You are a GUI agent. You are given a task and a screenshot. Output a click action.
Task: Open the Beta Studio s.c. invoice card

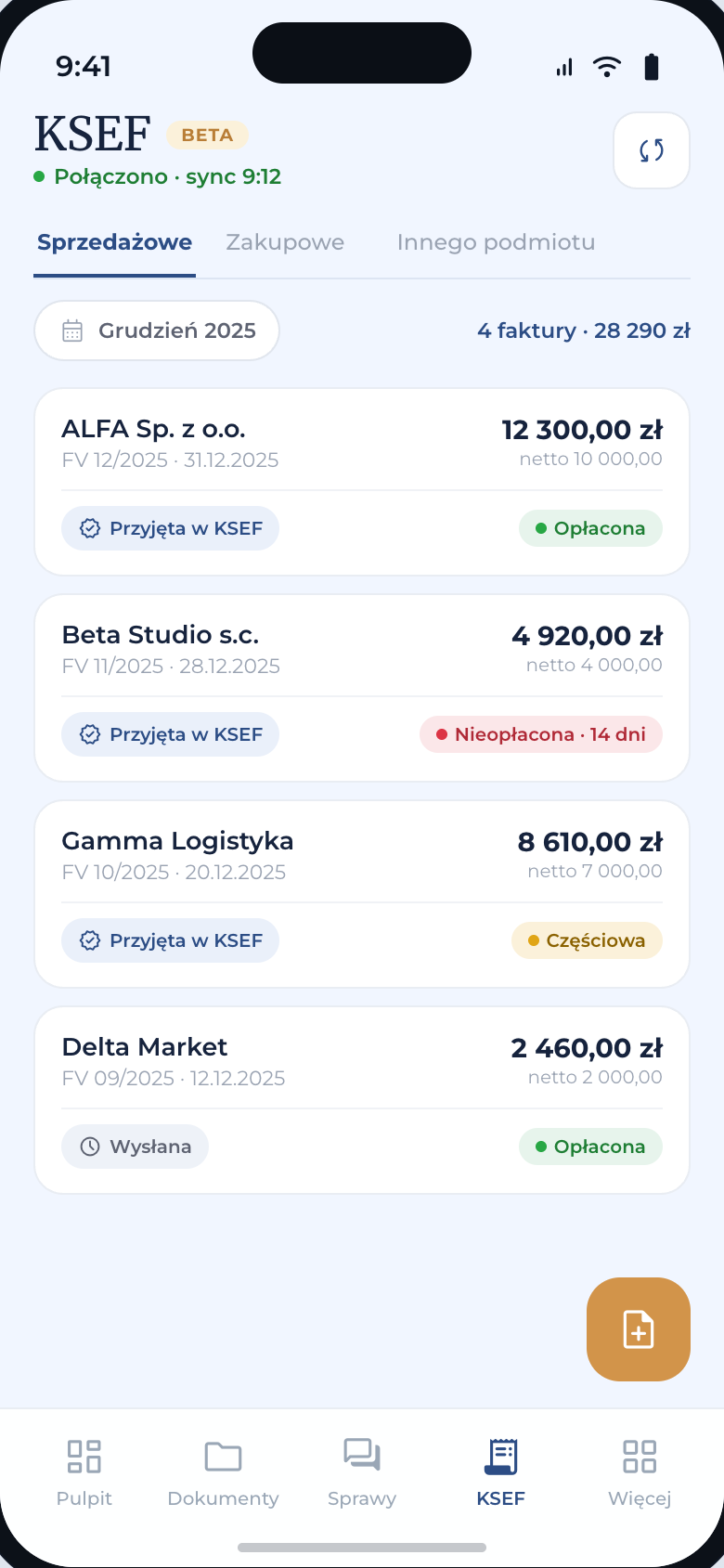tap(362, 688)
